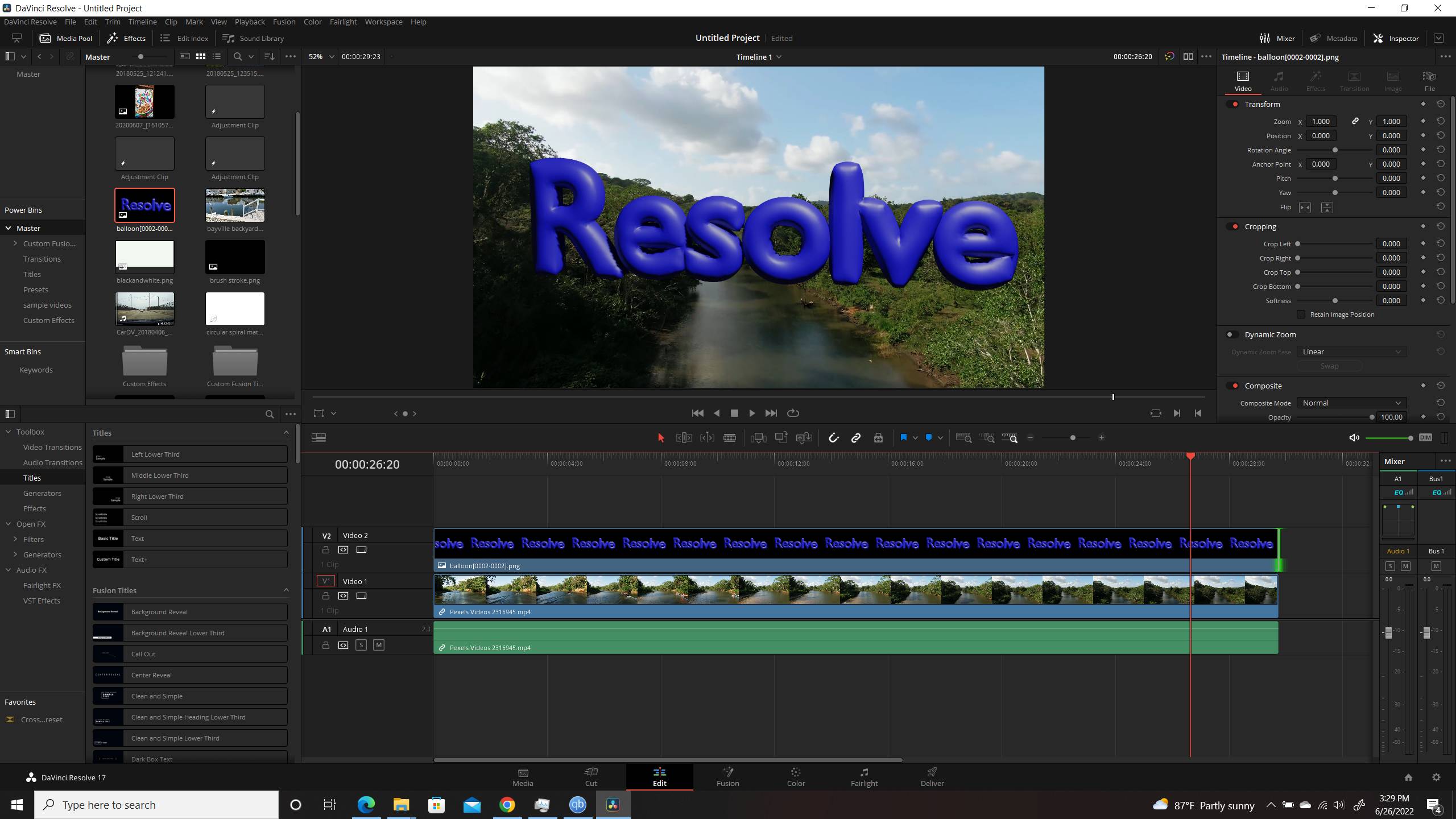Open the Metadata panel
Viewport: 1456px width, 819px height.
1333,38
